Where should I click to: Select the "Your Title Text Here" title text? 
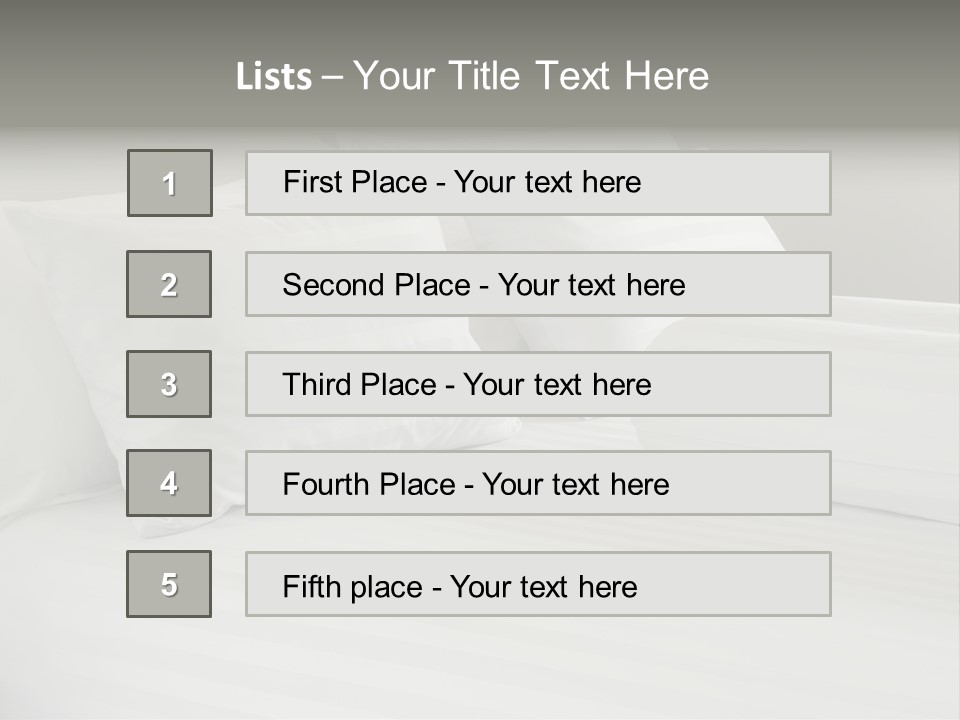(531, 76)
